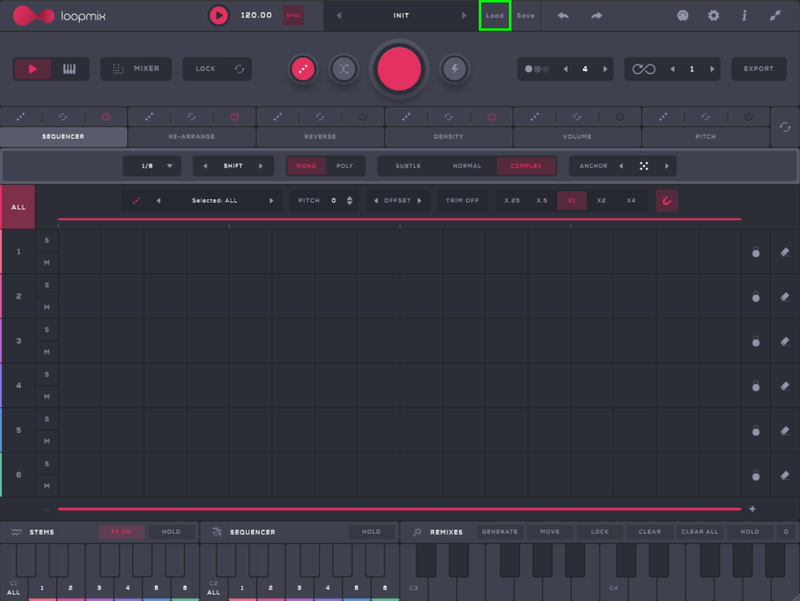Click the EXPORT button
800x601 pixels.
tap(759, 69)
